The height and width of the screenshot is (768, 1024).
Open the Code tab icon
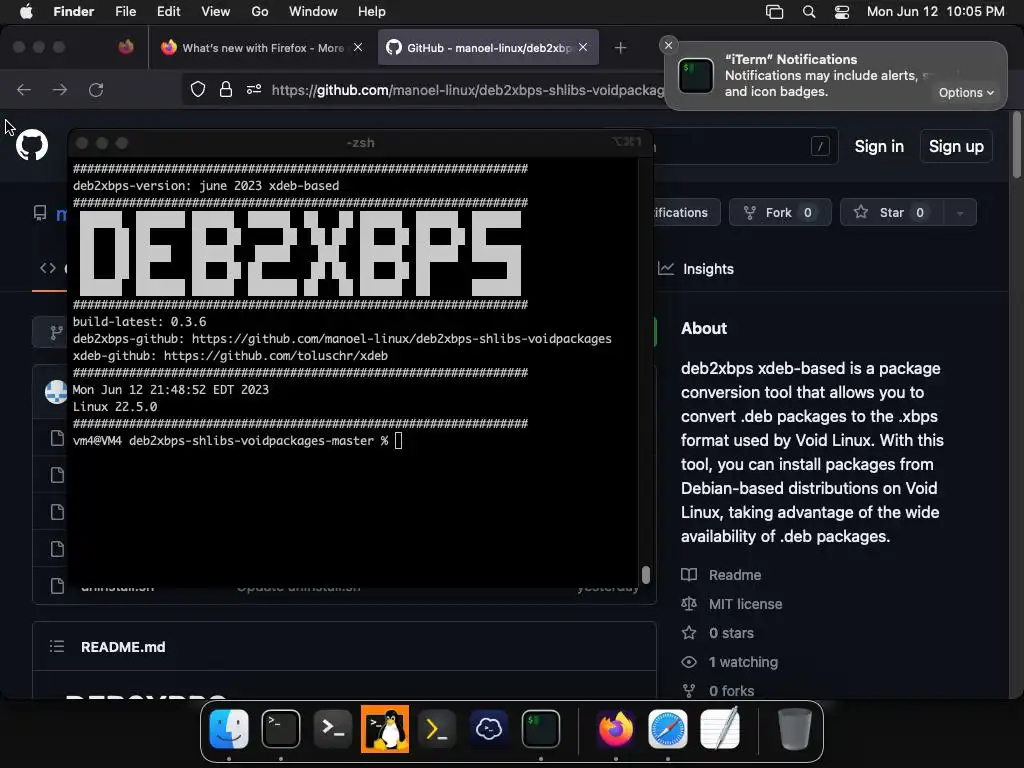coord(48,268)
